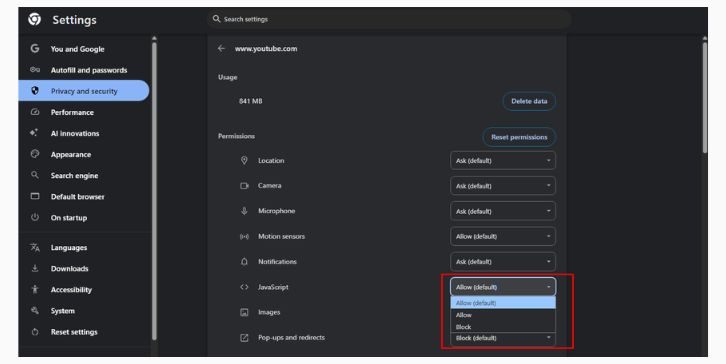Click the AI innovations sparkle icon
The width and height of the screenshot is (726, 364).
[34, 133]
